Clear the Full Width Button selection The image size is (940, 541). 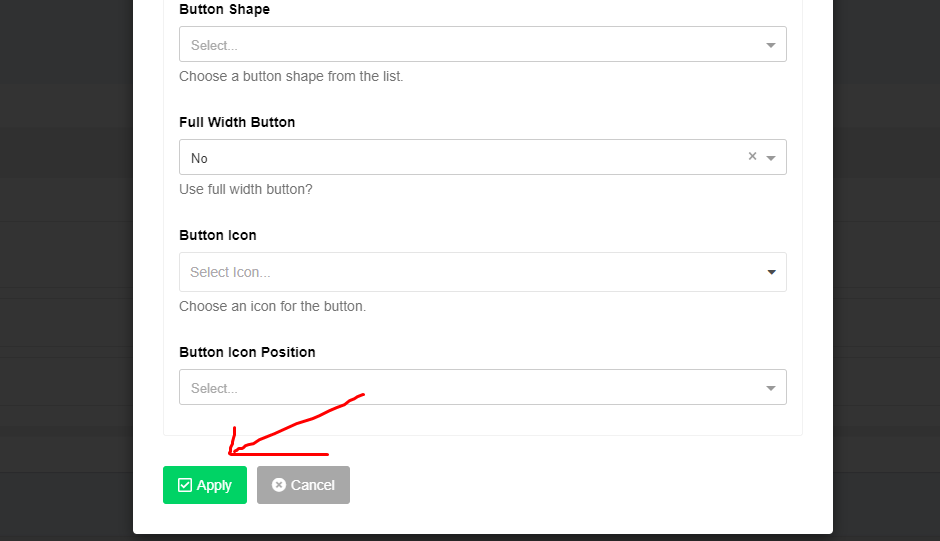coord(752,157)
